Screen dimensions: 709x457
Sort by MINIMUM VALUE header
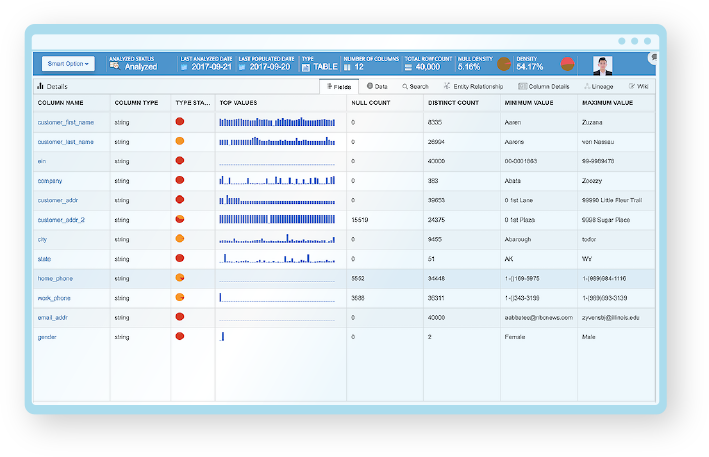click(x=529, y=103)
